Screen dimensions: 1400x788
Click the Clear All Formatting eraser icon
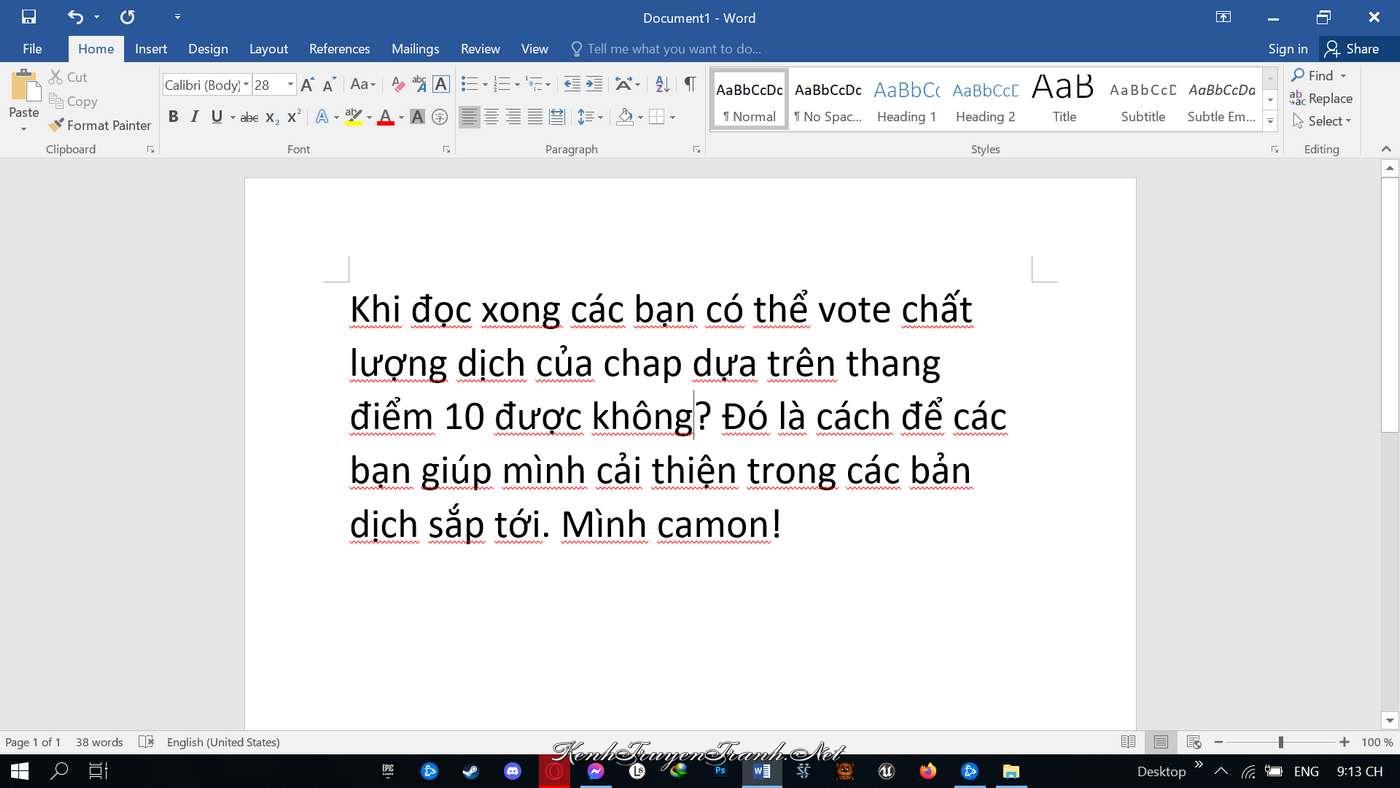point(398,85)
